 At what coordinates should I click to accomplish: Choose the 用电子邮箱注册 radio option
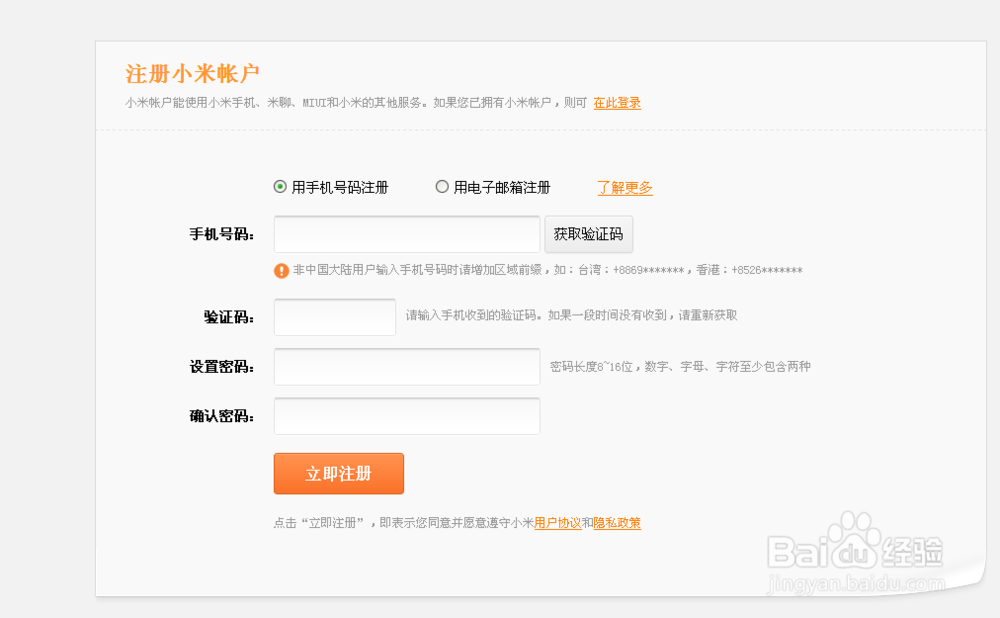[442, 187]
